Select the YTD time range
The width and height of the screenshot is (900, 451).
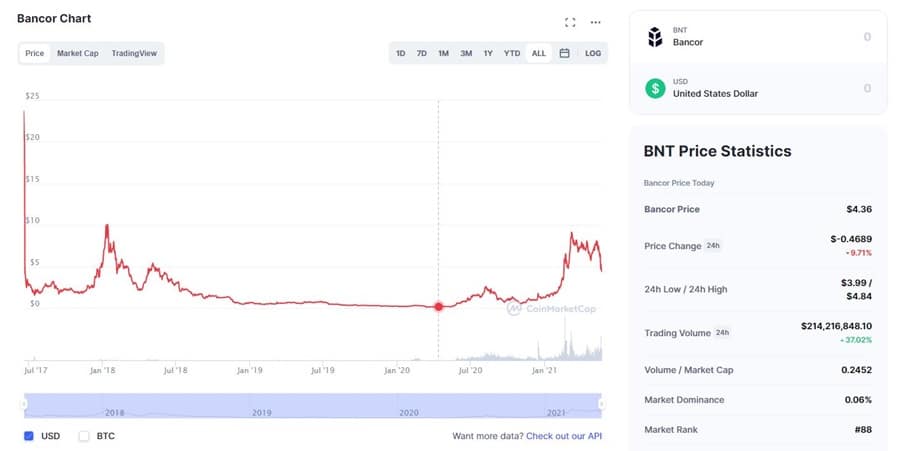click(511, 53)
